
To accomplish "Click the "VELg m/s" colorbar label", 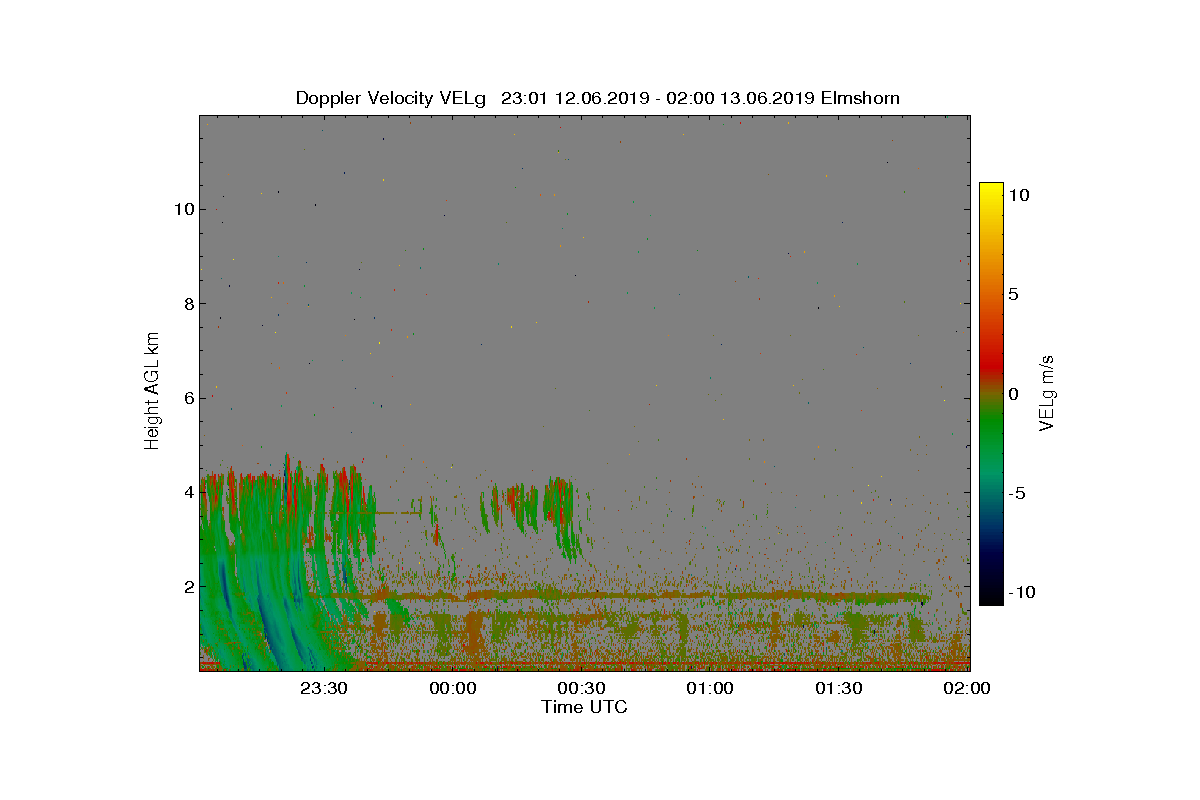I will pyautogui.click(x=1048, y=392).
